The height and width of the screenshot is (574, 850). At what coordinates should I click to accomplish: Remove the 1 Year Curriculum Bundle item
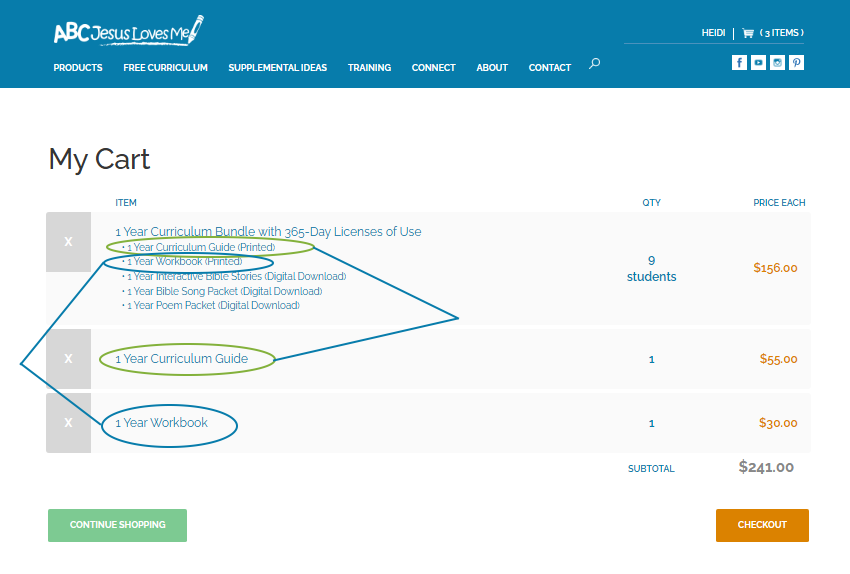point(68,242)
